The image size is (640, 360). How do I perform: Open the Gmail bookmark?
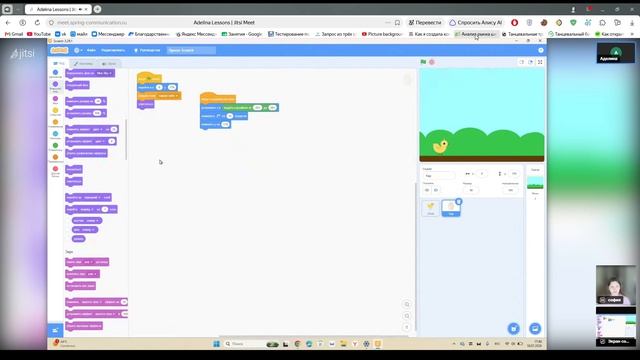click(x=14, y=34)
